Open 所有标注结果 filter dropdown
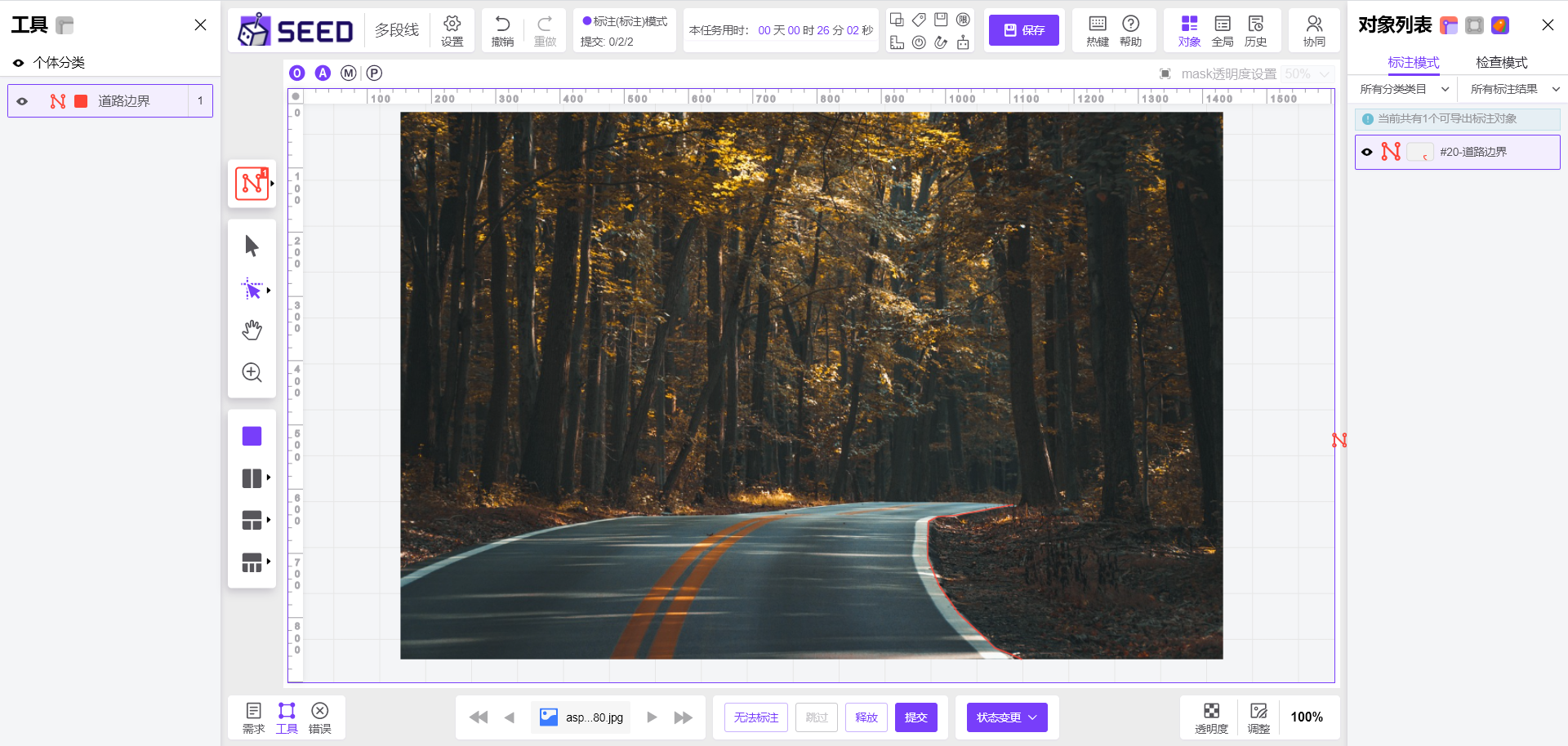1568x746 pixels. 1514,89
